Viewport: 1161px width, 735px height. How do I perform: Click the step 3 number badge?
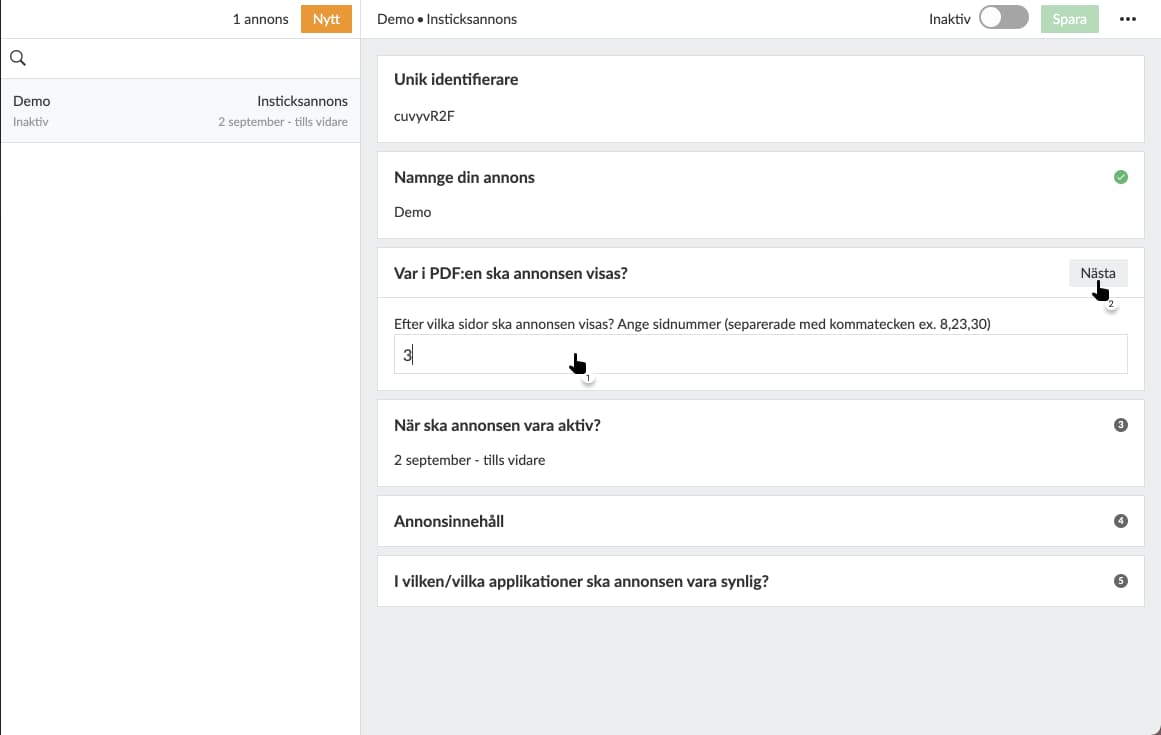pos(1121,425)
